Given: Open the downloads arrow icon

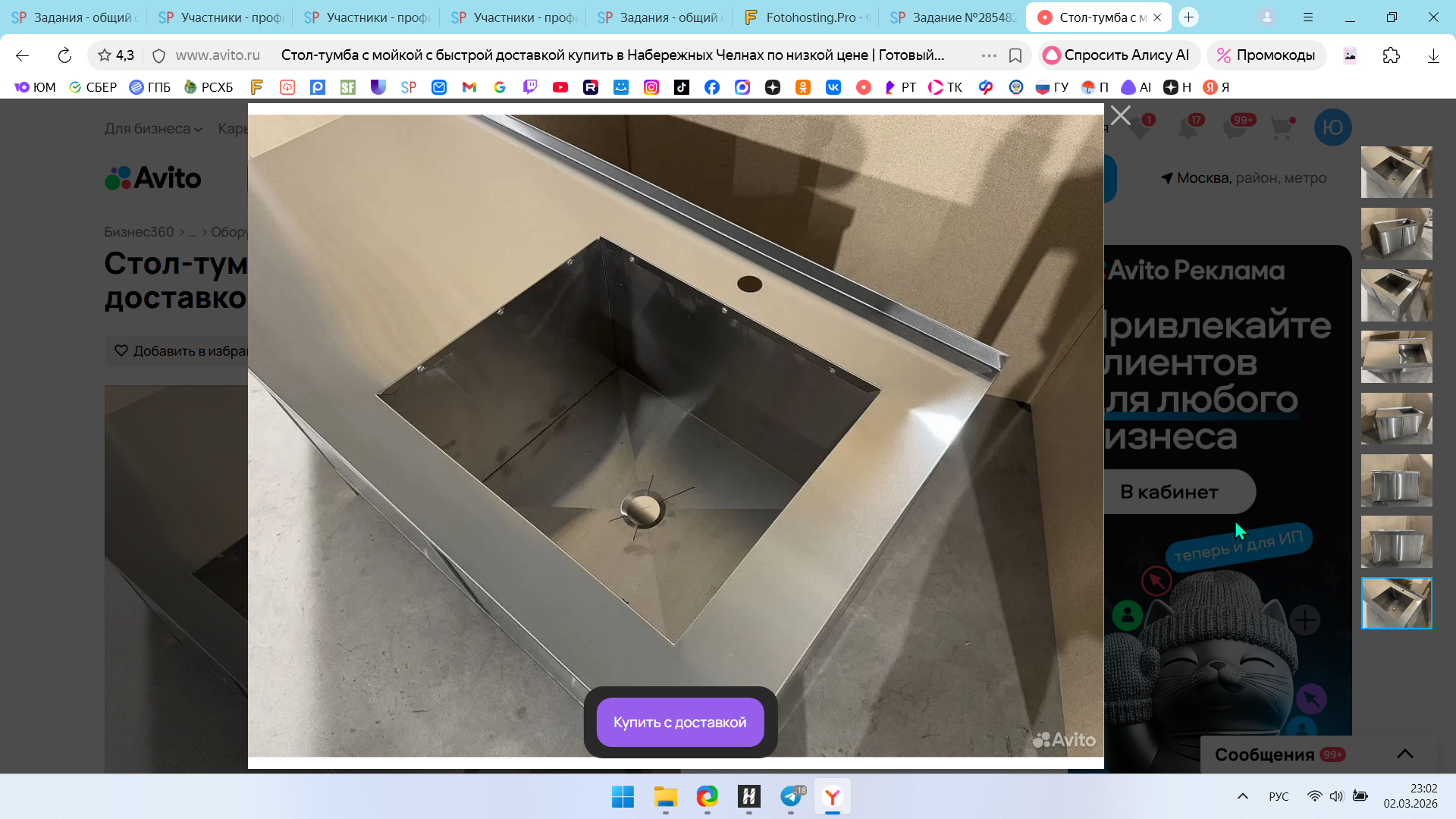Looking at the screenshot, I should click(x=1432, y=55).
